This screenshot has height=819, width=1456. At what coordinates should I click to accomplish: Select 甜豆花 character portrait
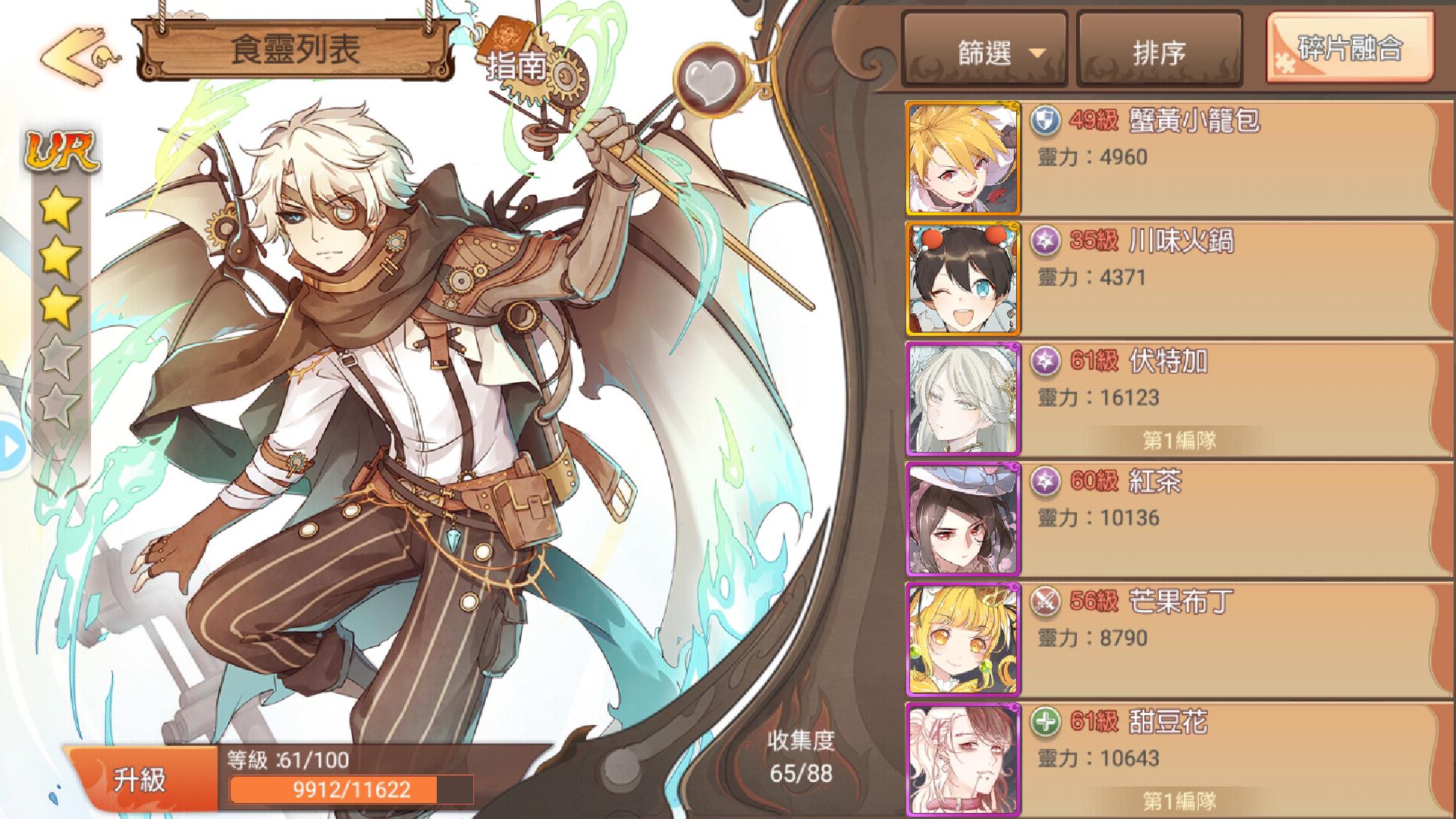963,760
